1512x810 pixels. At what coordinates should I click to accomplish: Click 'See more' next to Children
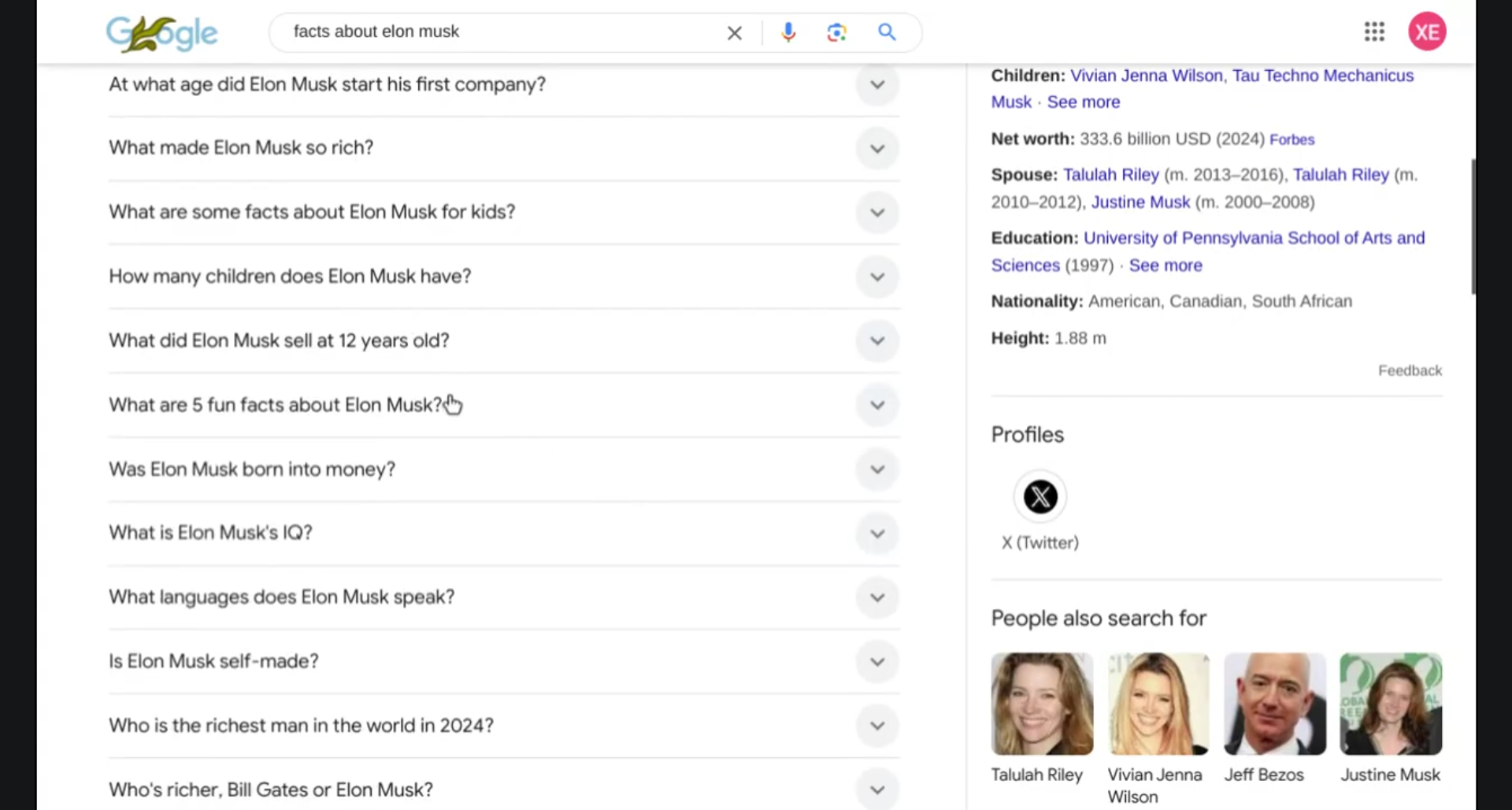coord(1083,102)
